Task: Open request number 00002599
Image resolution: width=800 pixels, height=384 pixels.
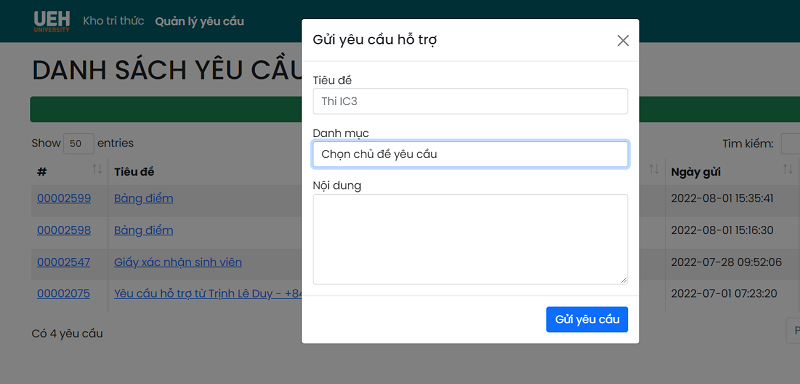Action: 64,198
